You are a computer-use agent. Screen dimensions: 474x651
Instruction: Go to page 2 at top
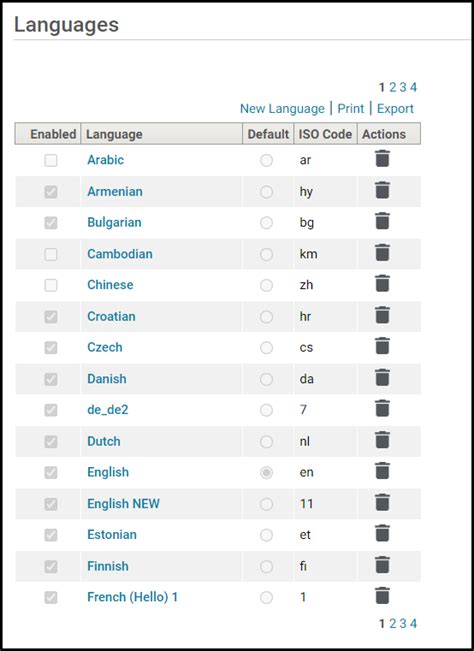[393, 87]
